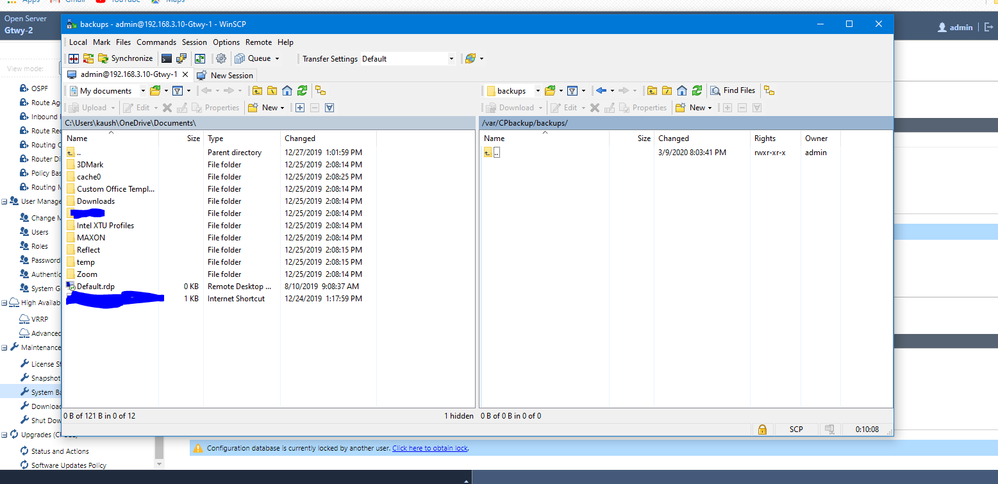This screenshot has height=484, width=998.
Task: Close the admin@192.168.3.10-Gtwy-1 session tab
Action: click(185, 75)
